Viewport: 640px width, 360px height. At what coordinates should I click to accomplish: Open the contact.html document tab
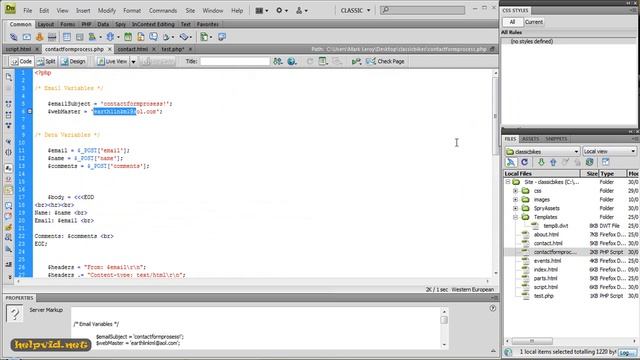coord(132,49)
